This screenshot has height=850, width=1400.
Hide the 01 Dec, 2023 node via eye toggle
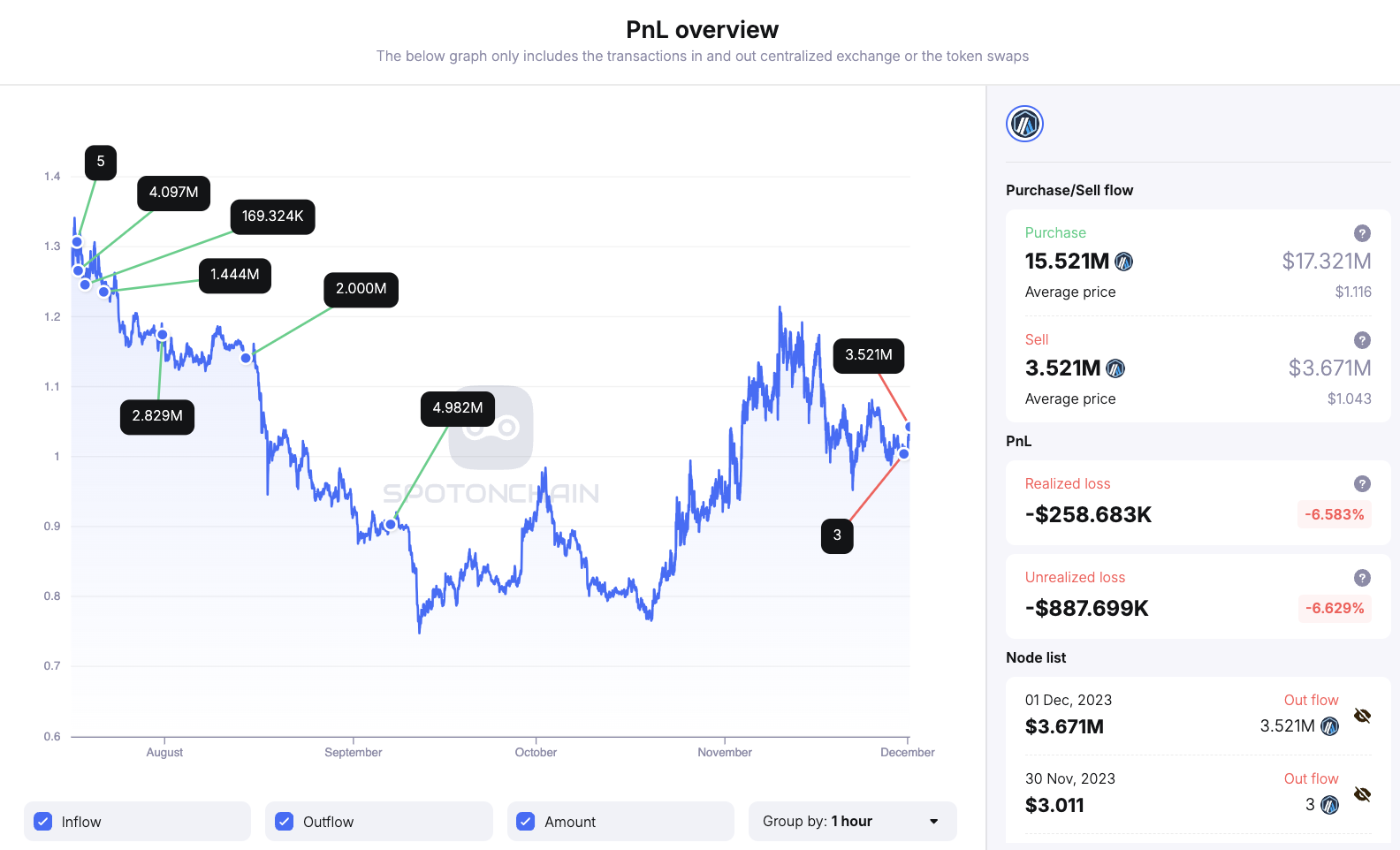(x=1363, y=716)
